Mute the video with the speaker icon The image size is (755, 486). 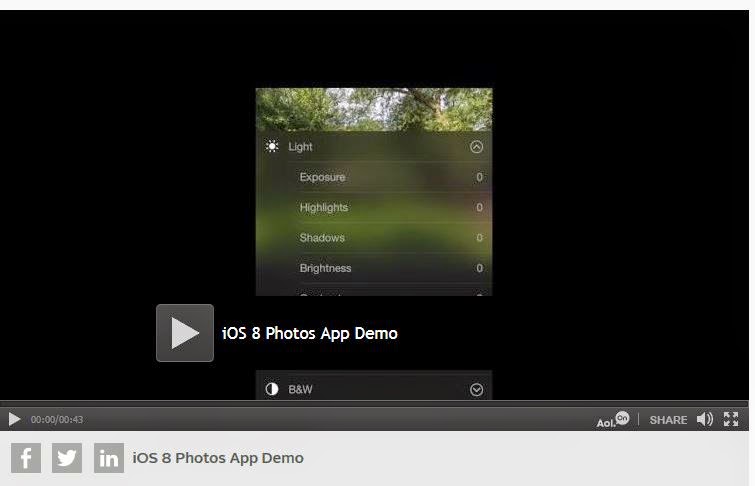pyautogui.click(x=705, y=419)
